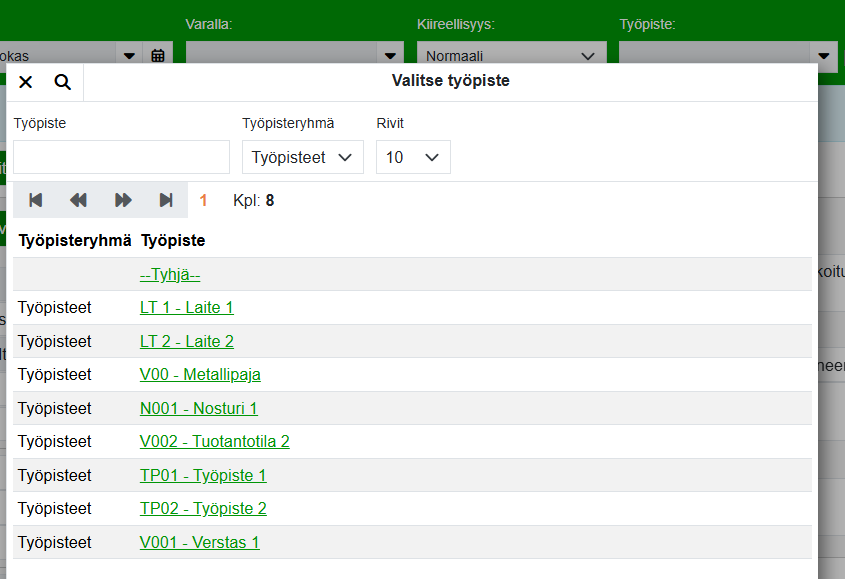Screen dimensions: 845x579
Task: Expand the Varalla dropdown arrow
Action: click(x=391, y=56)
